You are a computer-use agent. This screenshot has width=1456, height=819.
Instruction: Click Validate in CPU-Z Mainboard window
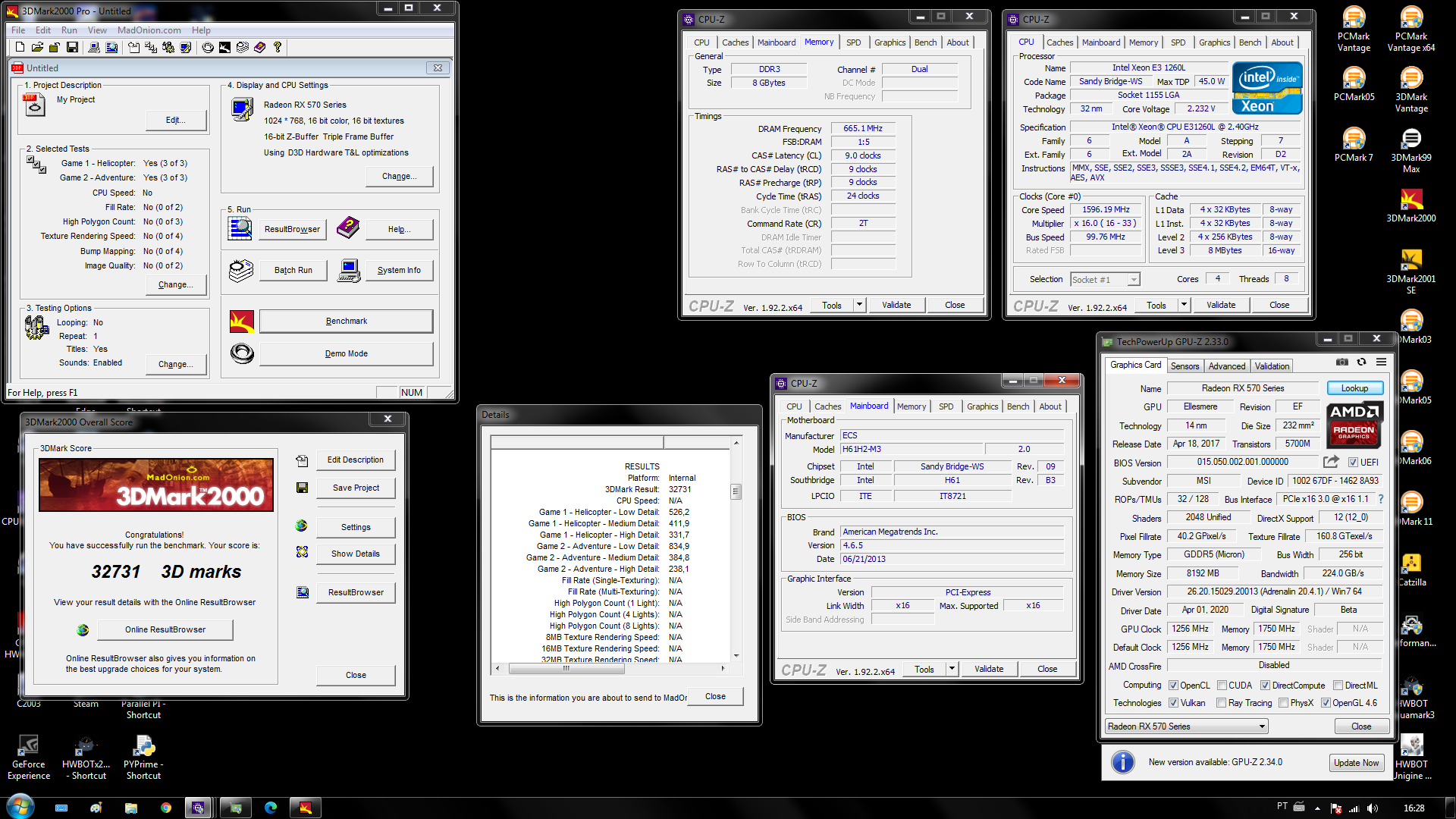(988, 669)
